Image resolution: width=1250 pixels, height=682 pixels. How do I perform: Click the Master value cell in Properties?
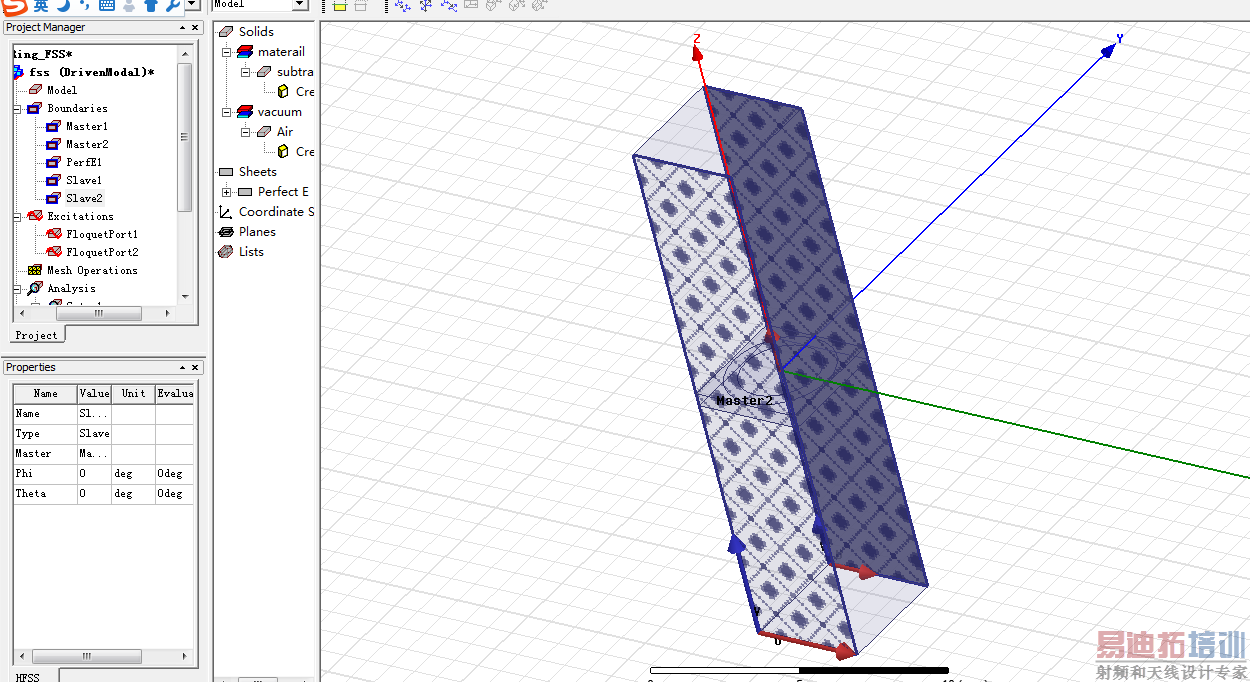point(94,453)
